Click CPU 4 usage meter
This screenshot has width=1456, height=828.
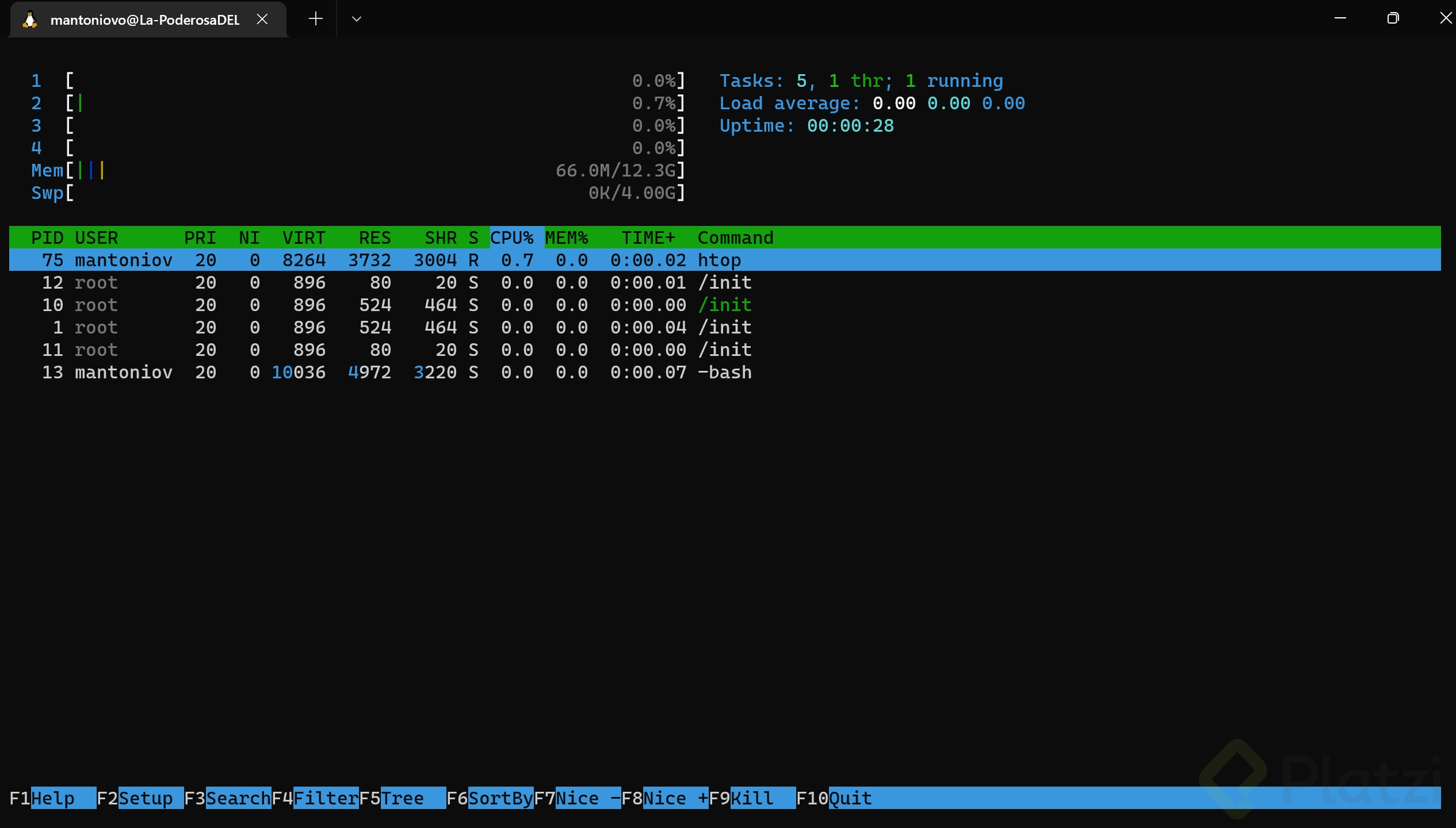pos(358,148)
